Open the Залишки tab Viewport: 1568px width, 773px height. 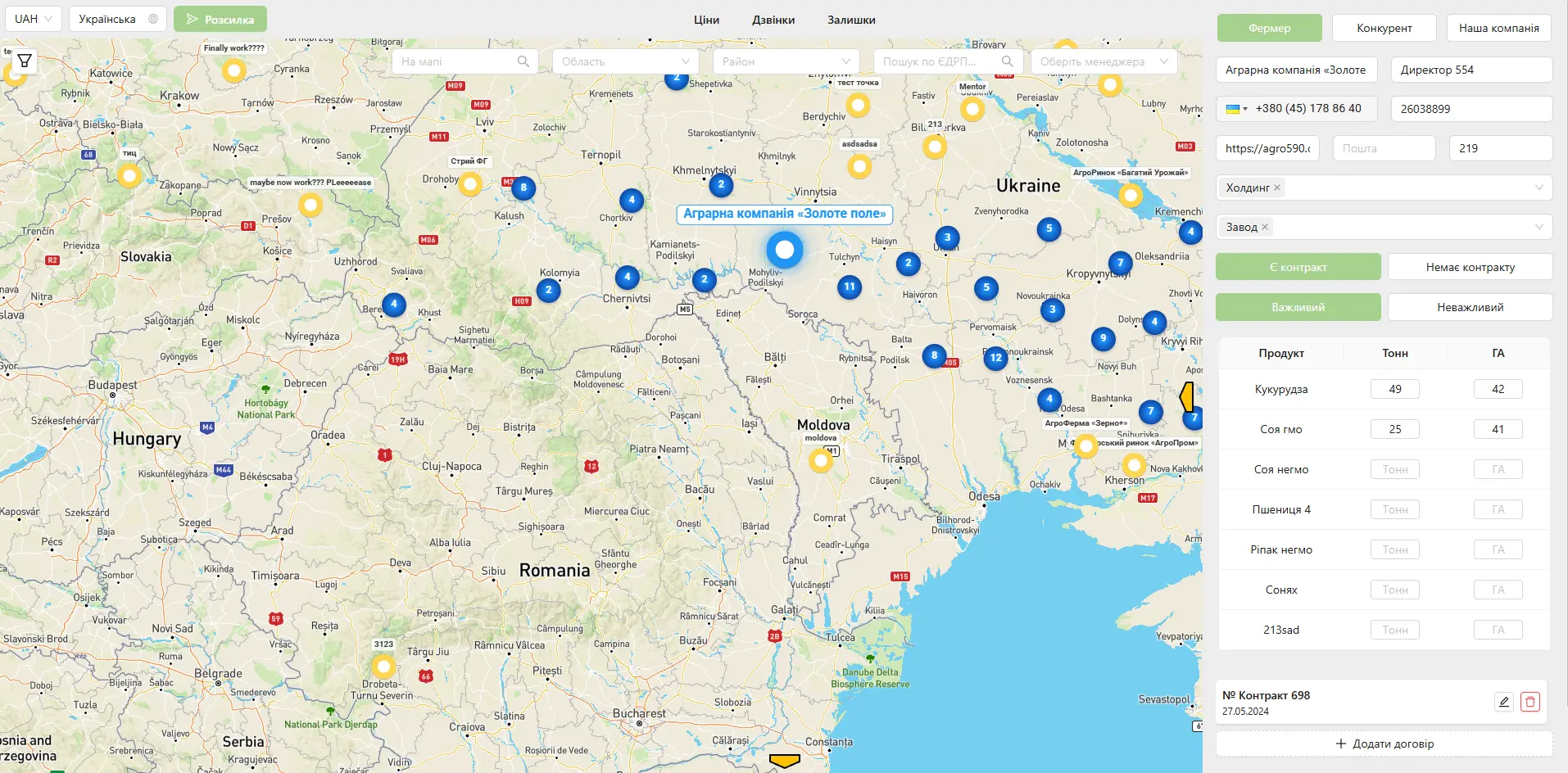[x=851, y=20]
